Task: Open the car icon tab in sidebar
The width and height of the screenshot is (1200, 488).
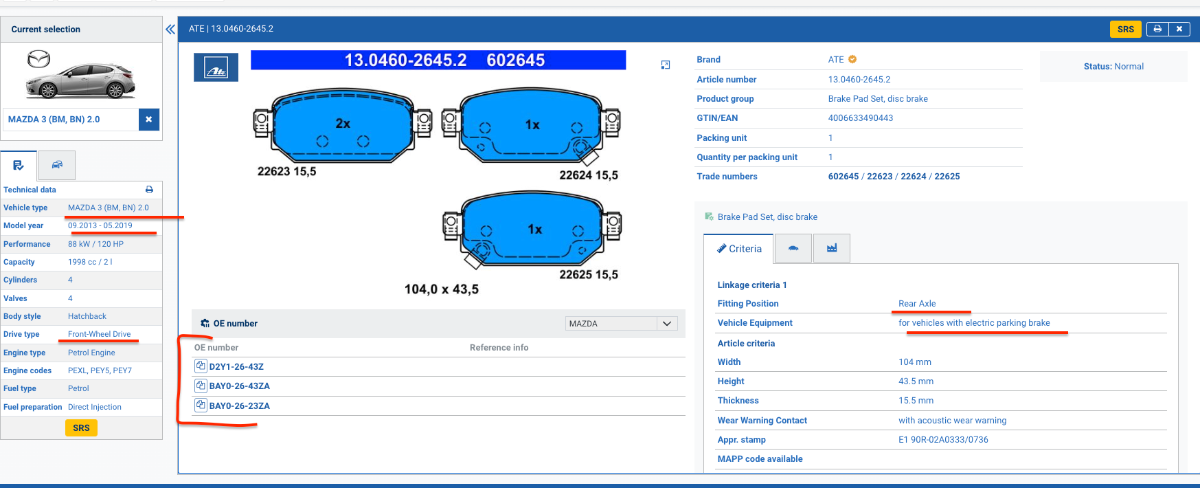Action: tap(56, 164)
